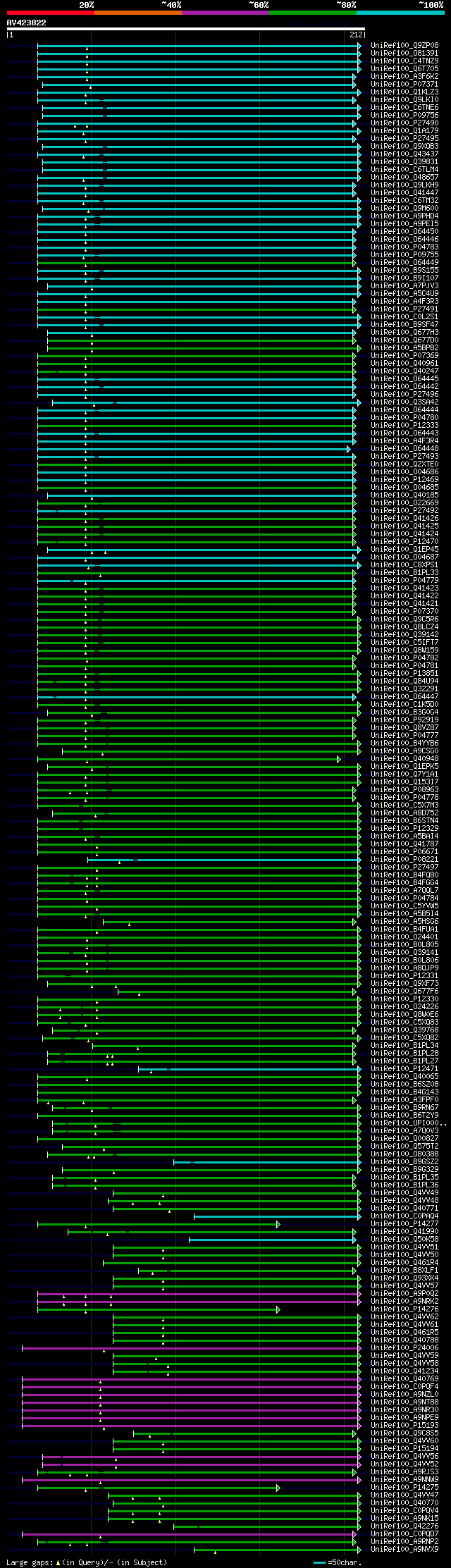Image resolution: width=451 pixels, height=1568 pixels.
Task: Select label UniRef100_B9I107
Action: tap(404, 278)
